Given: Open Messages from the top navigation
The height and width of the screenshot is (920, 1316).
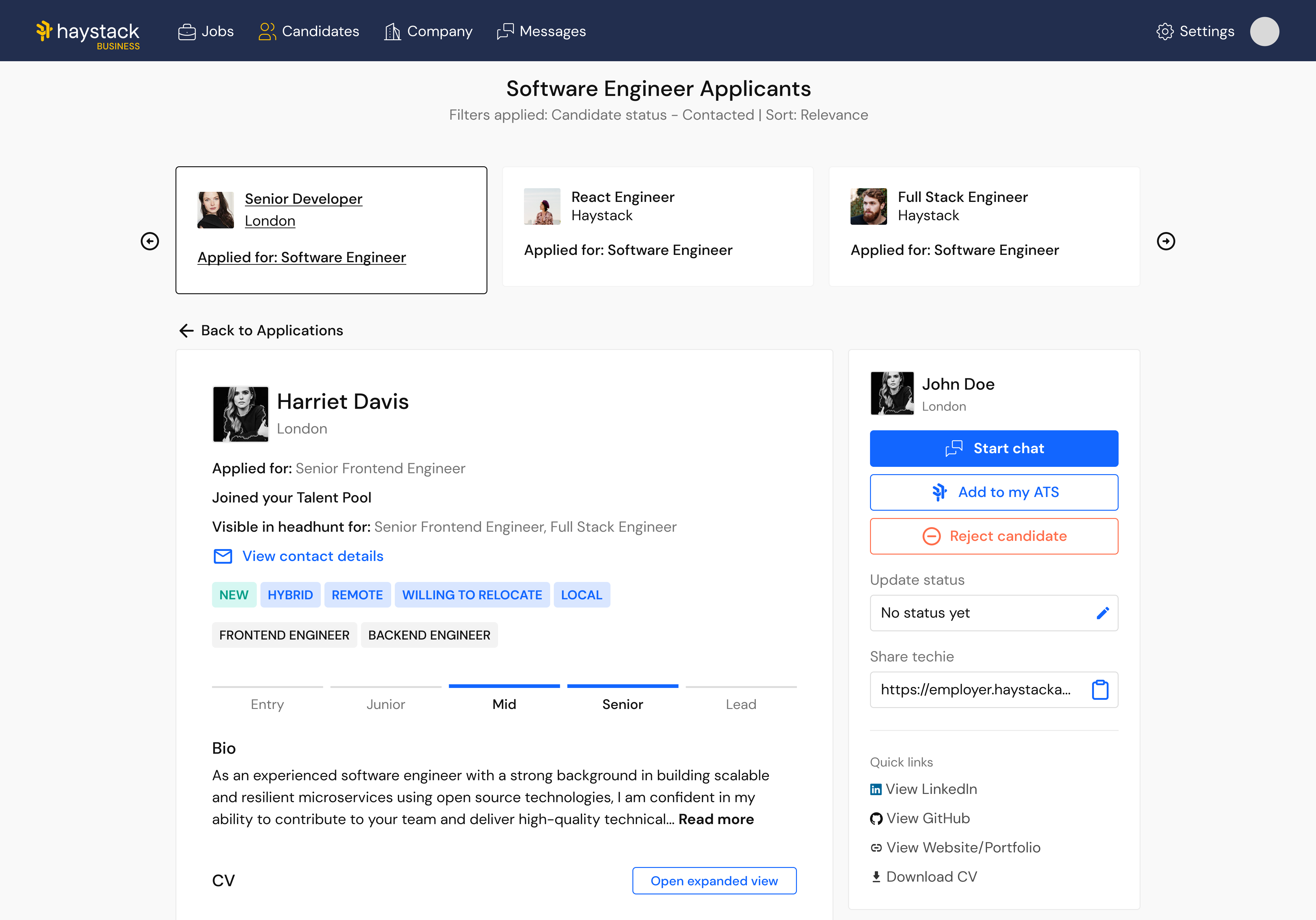Looking at the screenshot, I should click(x=541, y=31).
